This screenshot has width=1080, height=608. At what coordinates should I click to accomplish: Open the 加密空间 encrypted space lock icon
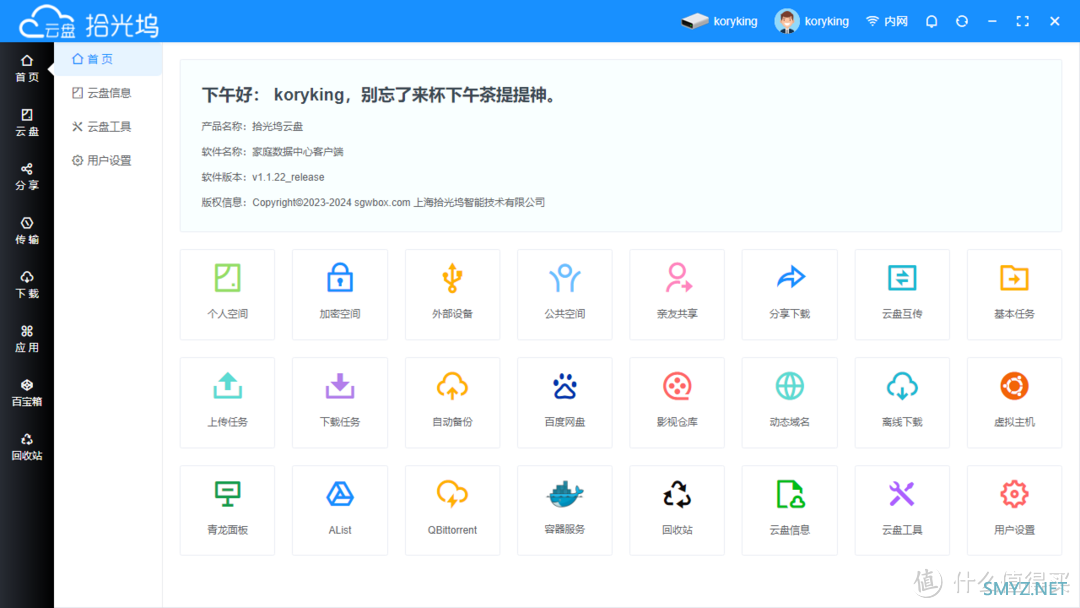340,277
